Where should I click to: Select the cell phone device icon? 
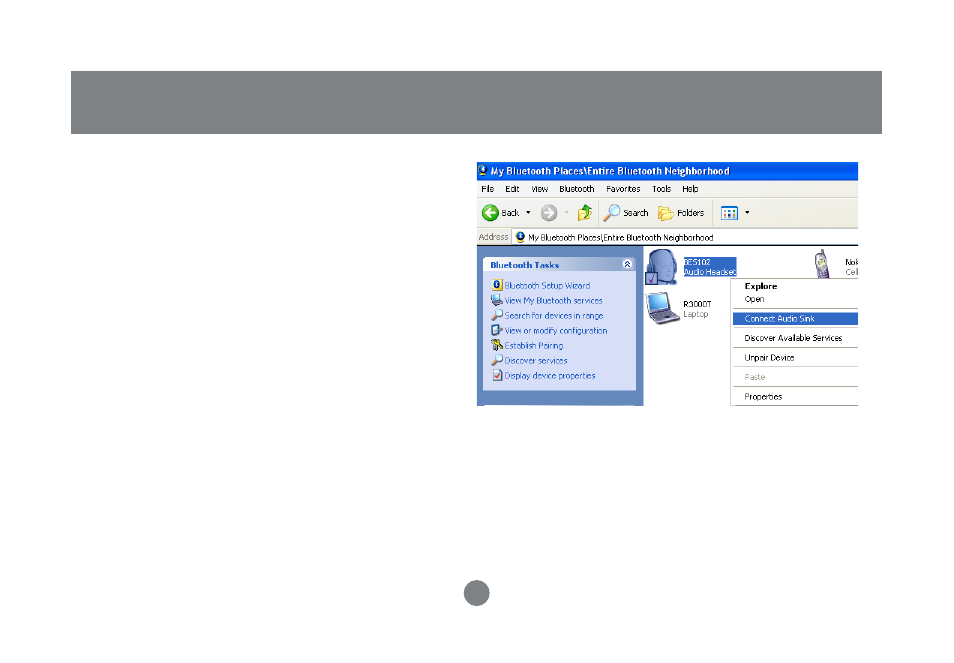[x=823, y=264]
